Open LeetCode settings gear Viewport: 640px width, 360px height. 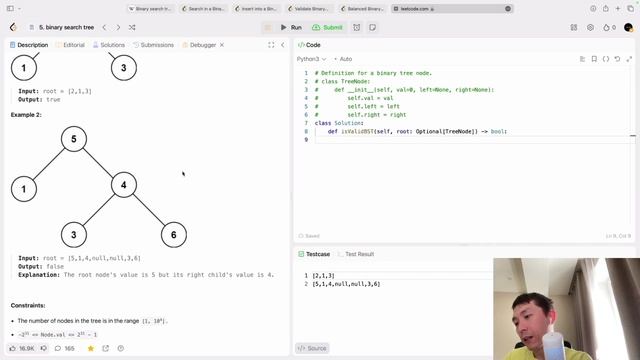[590, 27]
